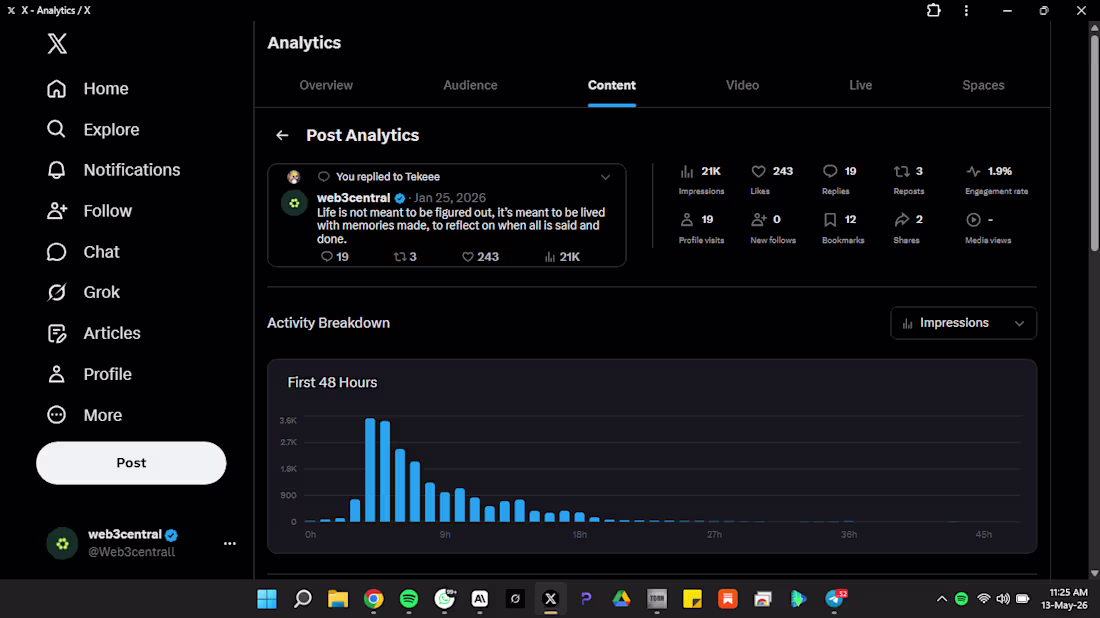Click the Jan 25, 2026 post date
The height and width of the screenshot is (618, 1100).
coord(450,198)
